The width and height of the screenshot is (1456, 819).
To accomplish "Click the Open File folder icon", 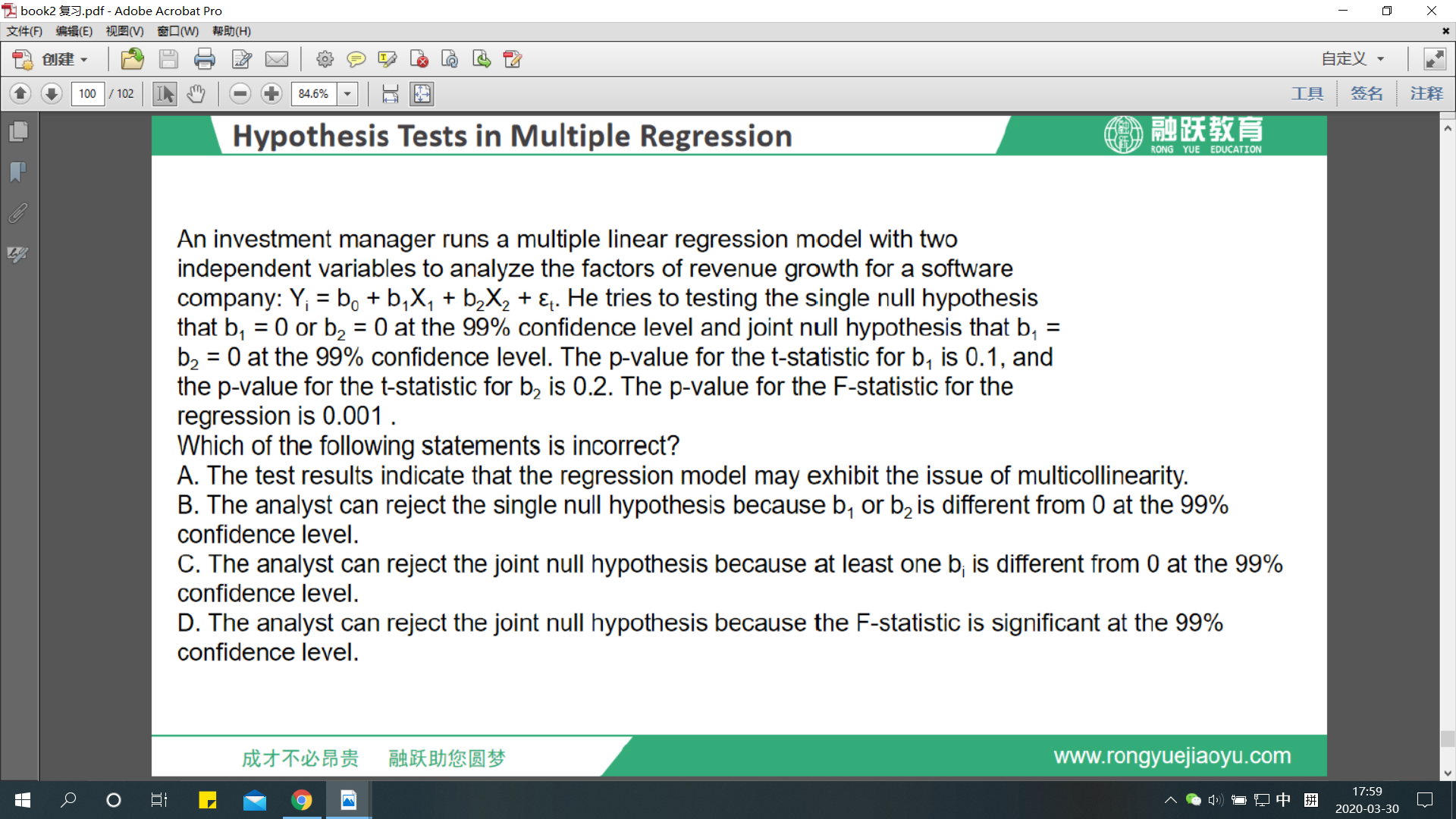I will [x=133, y=59].
